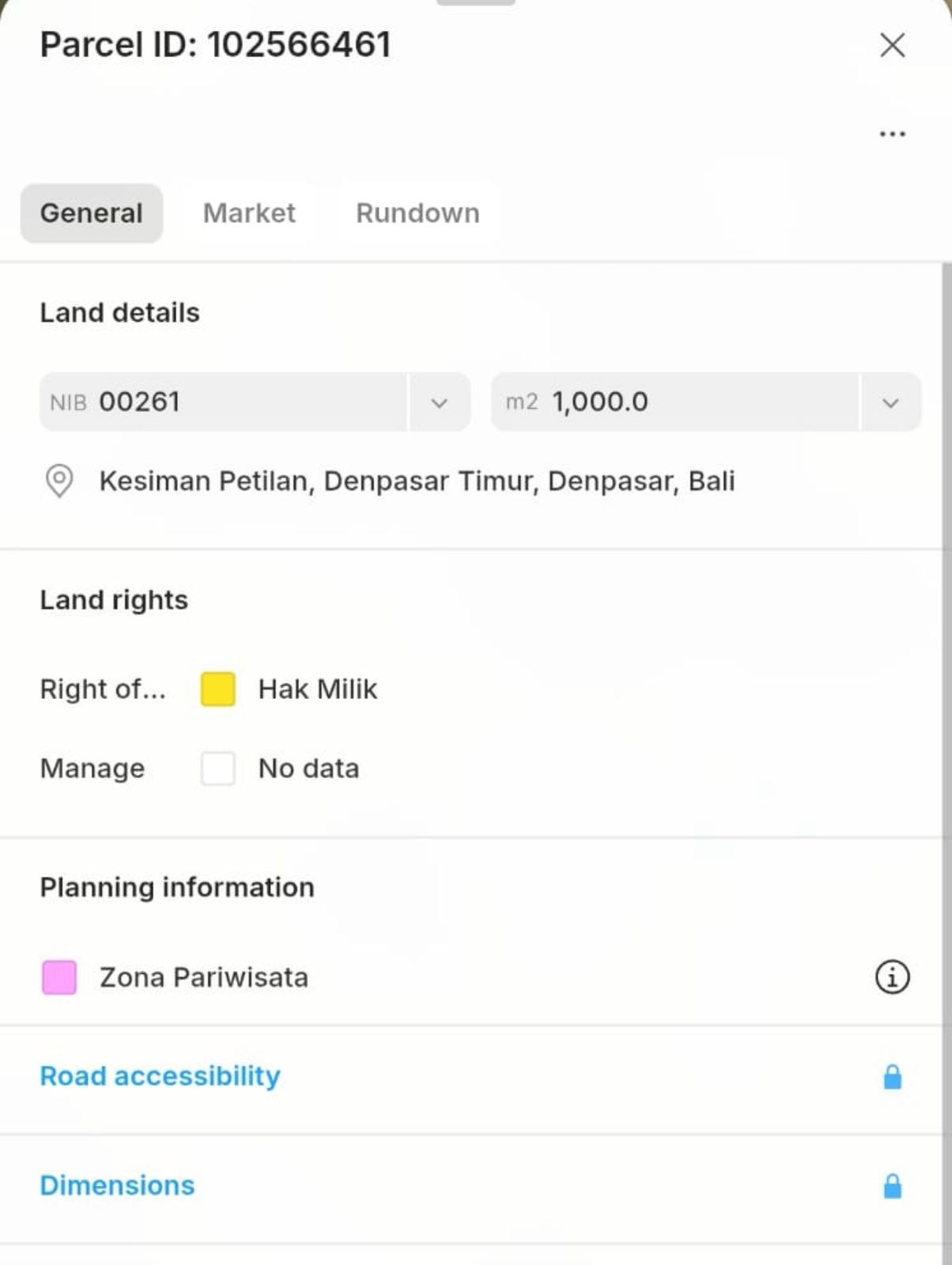Click the pink Zona Pariwisata swatch
The image size is (952, 1265).
coord(59,977)
